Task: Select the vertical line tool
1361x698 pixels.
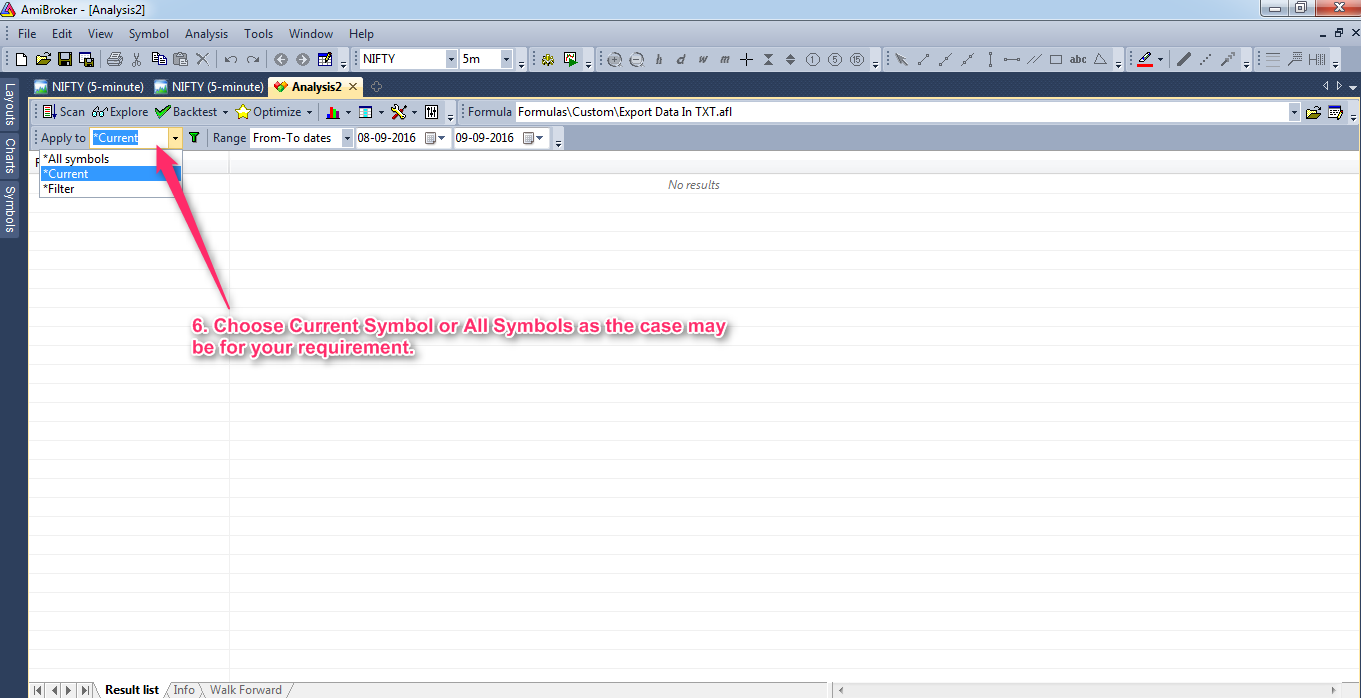Action: 990,59
